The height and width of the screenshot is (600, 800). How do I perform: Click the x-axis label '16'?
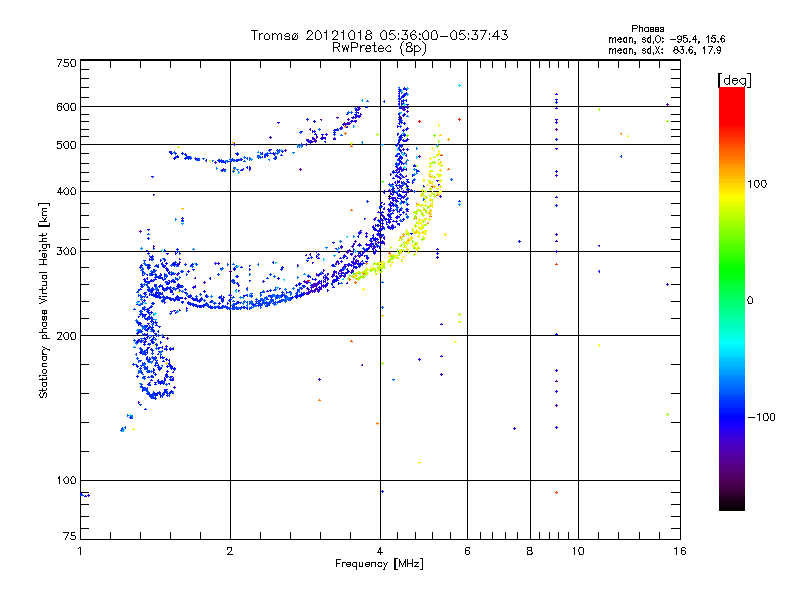pyautogui.click(x=680, y=551)
